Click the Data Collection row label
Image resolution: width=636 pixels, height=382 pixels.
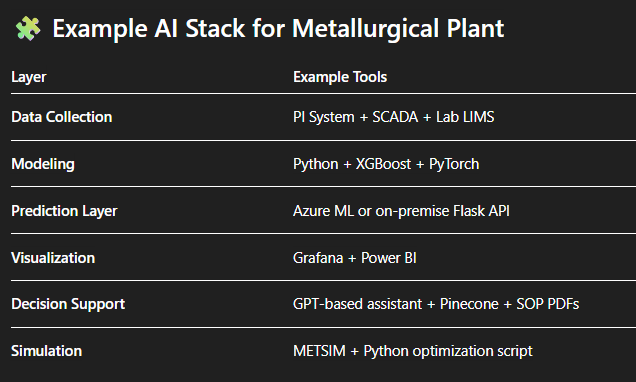(62, 117)
